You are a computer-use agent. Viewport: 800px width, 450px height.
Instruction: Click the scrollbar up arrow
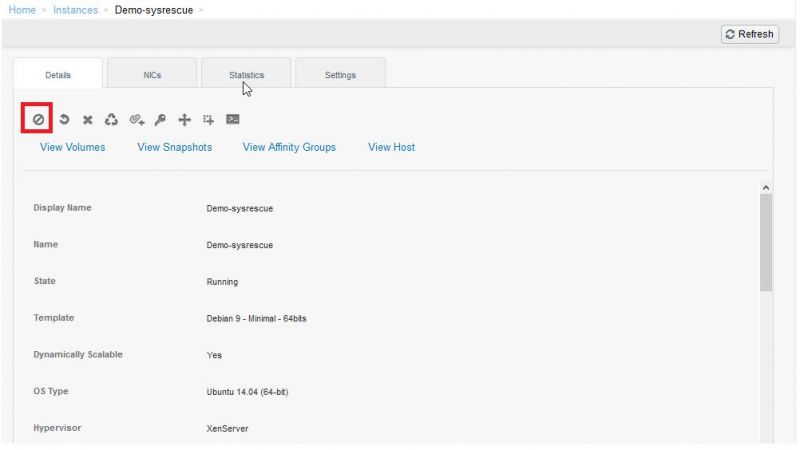coord(766,187)
